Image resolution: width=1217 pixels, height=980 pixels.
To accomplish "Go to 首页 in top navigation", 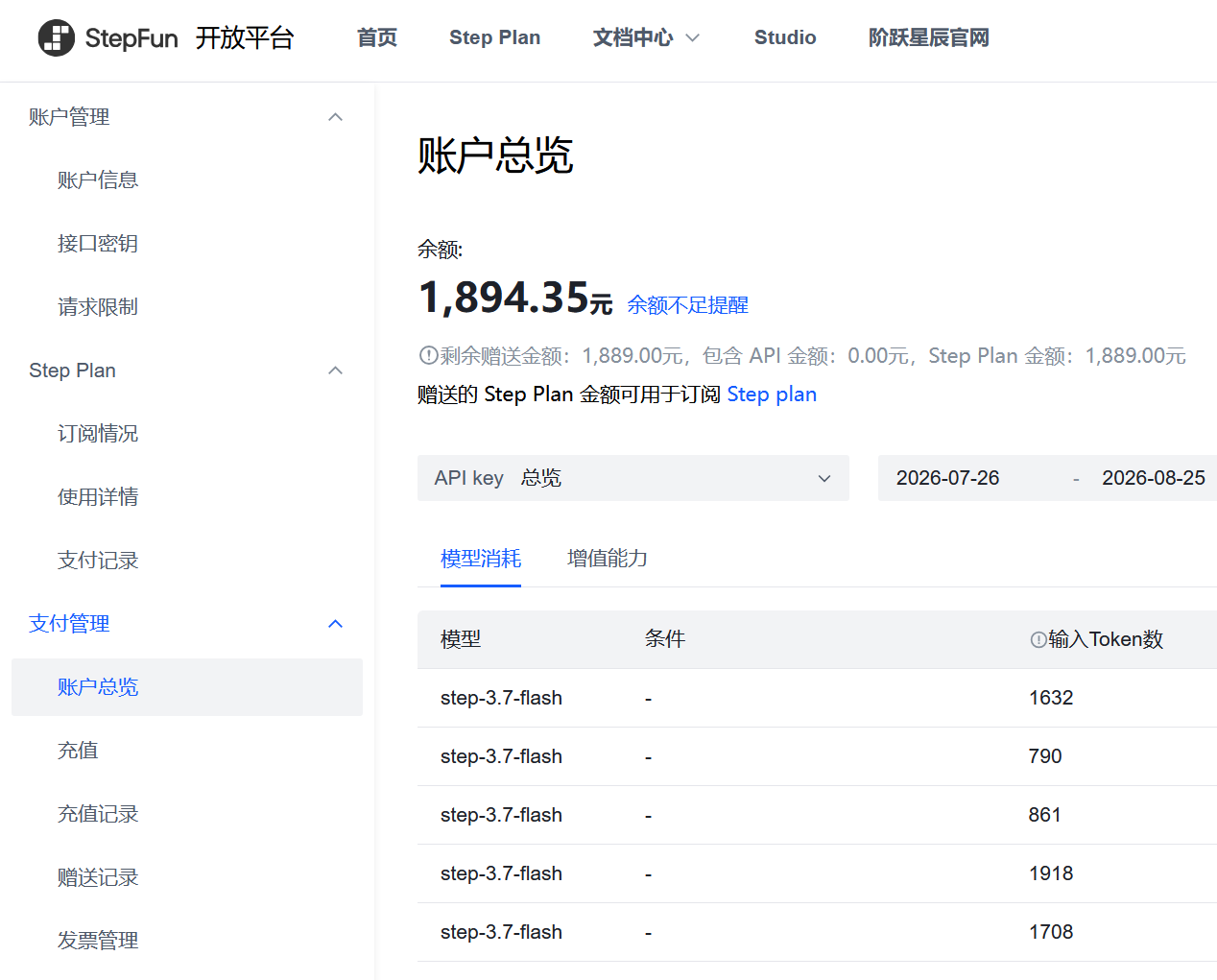I will click(x=377, y=37).
